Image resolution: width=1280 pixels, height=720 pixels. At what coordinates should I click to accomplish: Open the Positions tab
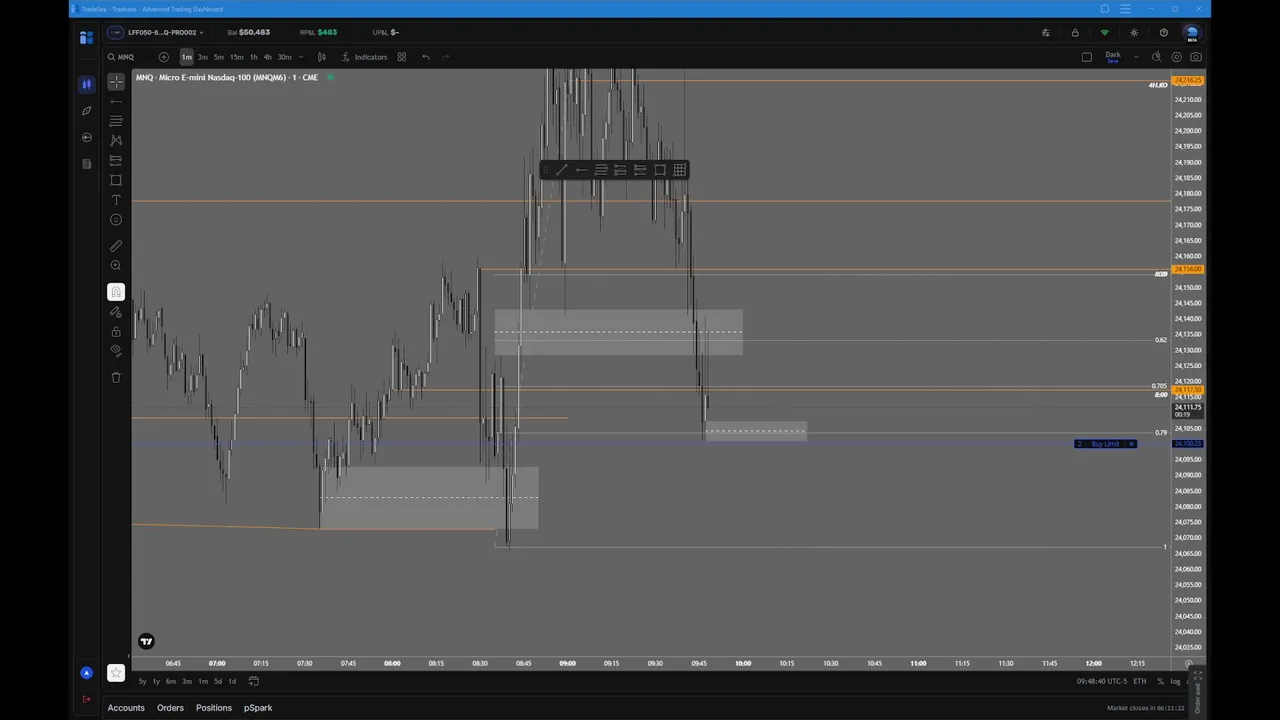[214, 708]
